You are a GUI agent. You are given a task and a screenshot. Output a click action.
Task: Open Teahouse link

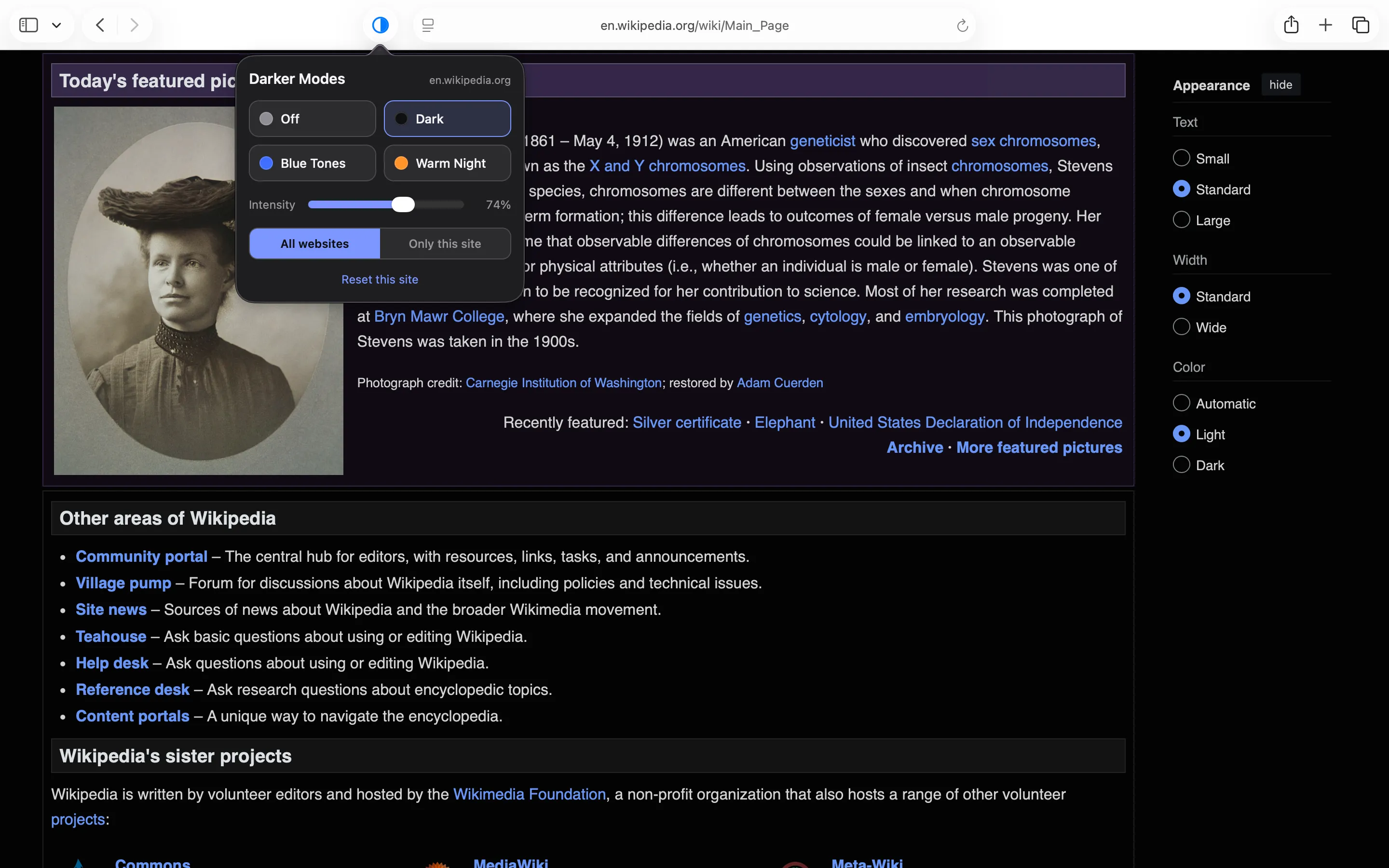tap(111, 637)
